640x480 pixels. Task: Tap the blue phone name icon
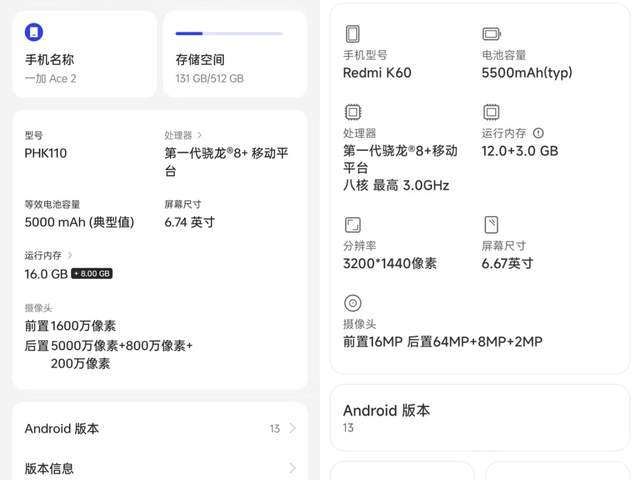coord(34,33)
